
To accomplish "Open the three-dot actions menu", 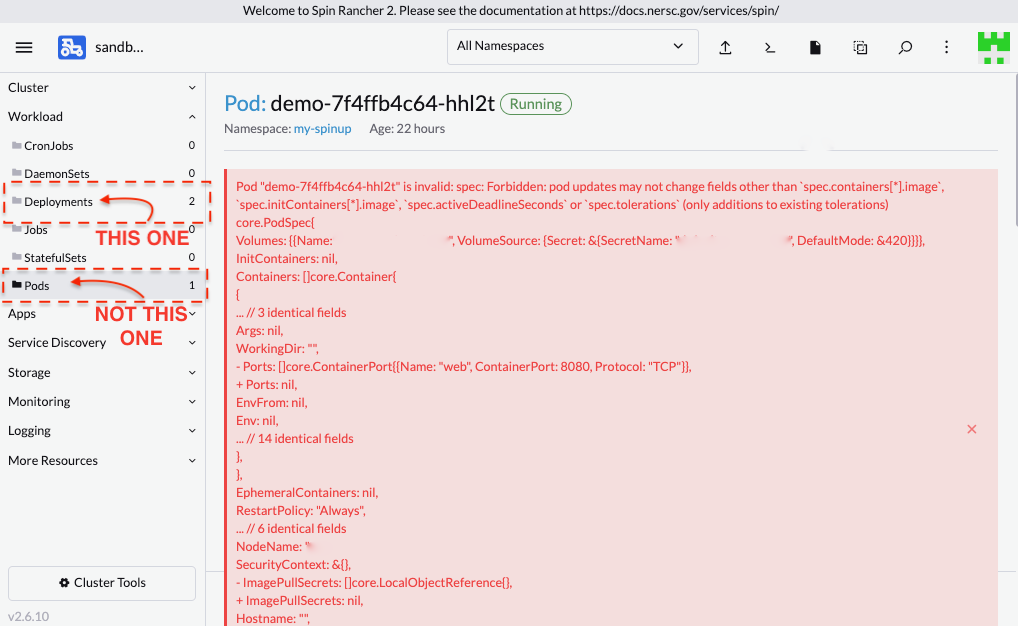I will 945,47.
